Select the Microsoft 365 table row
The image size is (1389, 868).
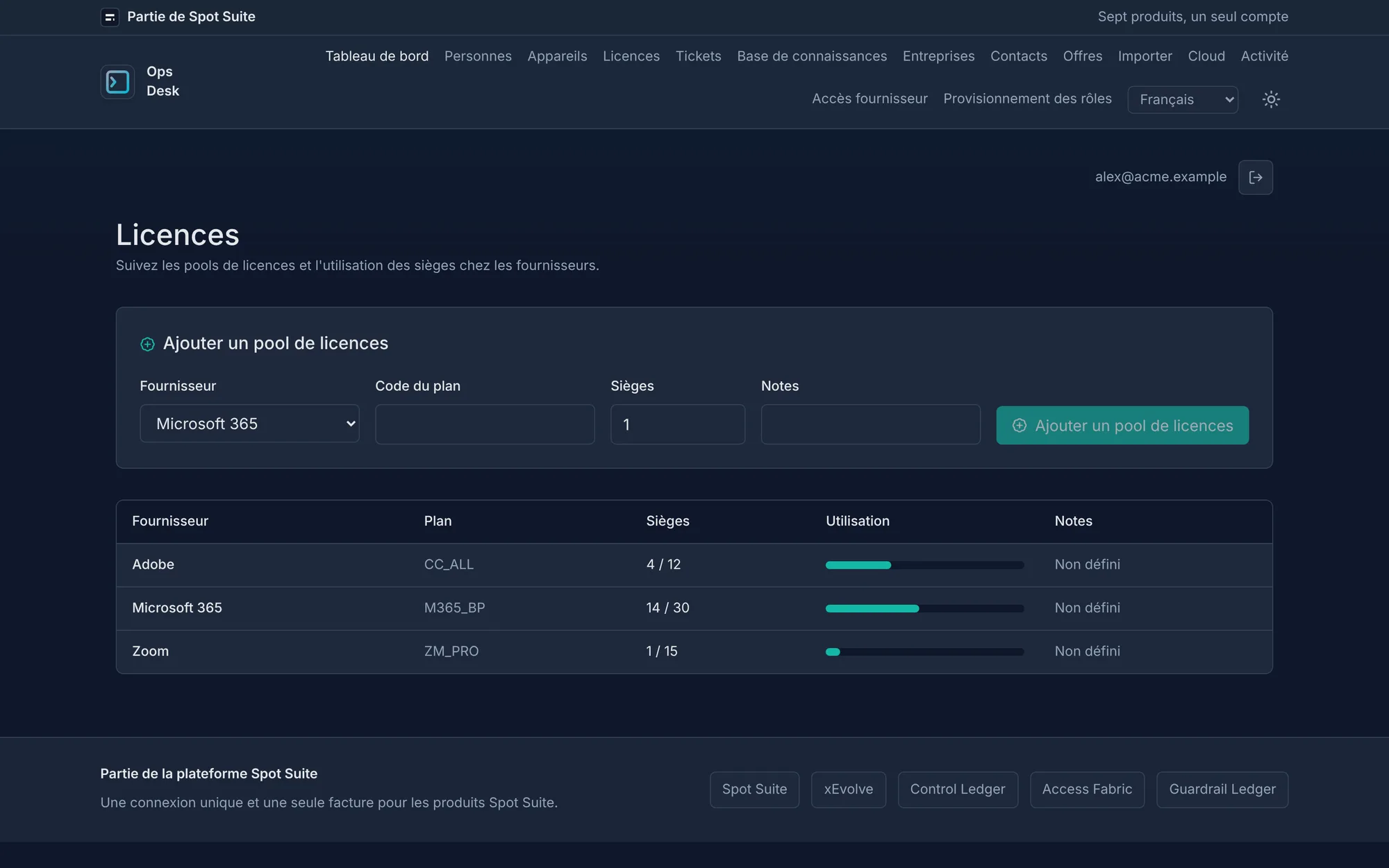coord(694,608)
